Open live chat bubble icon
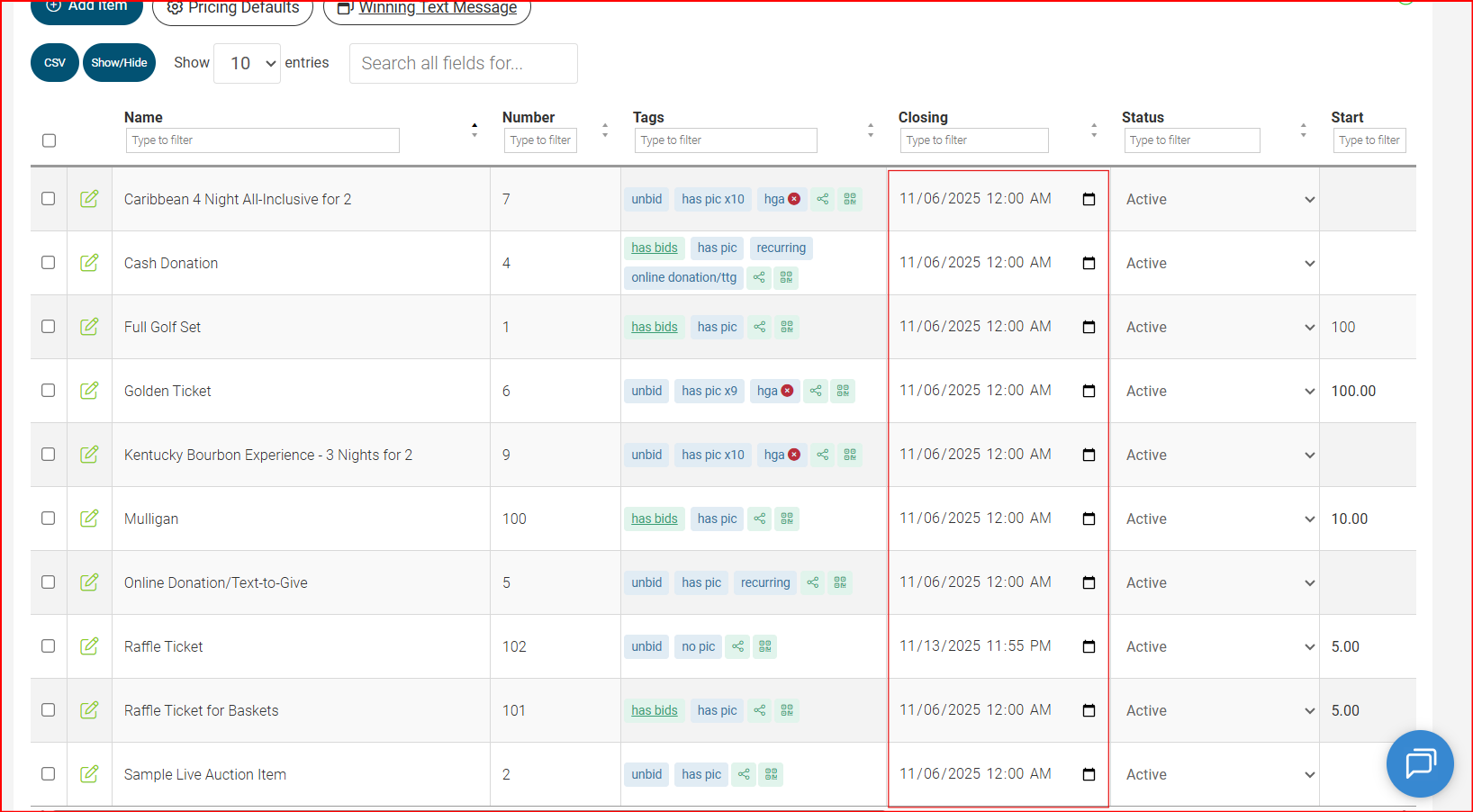The width and height of the screenshot is (1473, 812). (x=1419, y=763)
